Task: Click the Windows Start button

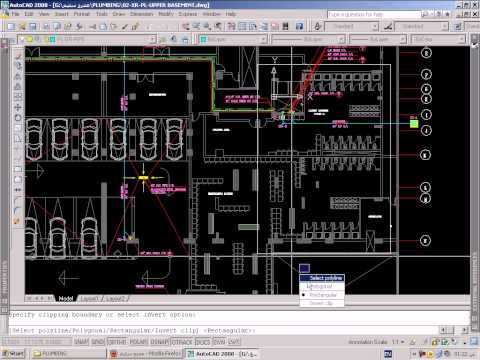Action: (13, 354)
